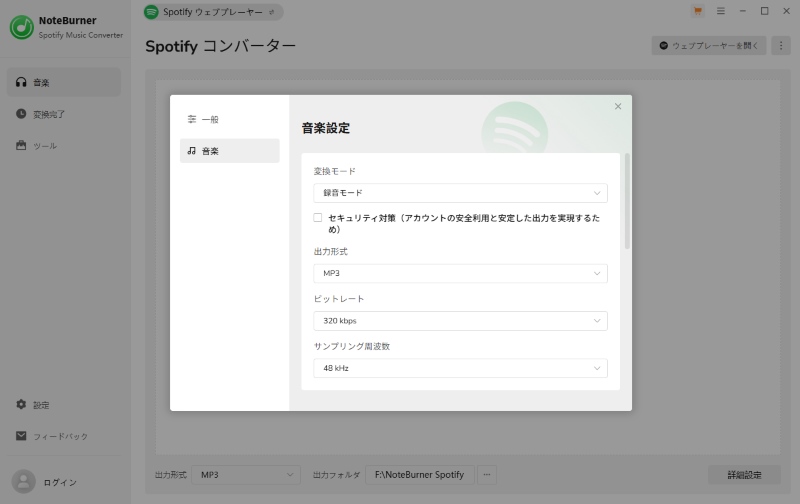Click the ログイン user avatar

pyautogui.click(x=23, y=482)
